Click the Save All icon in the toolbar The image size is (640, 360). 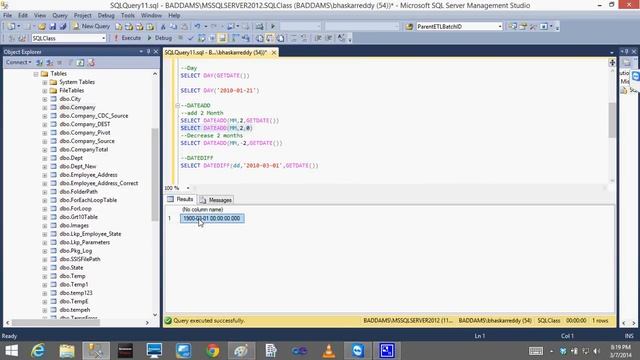tap(63, 27)
